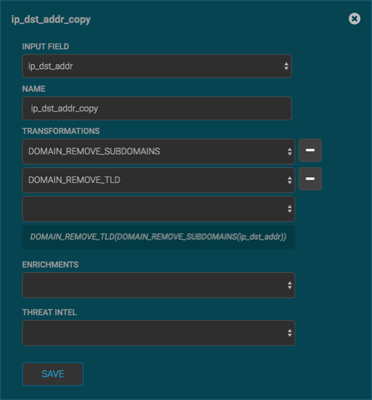This screenshot has width=372, height=400.
Task: Open the ENRICHMENTS dropdown
Action: [158, 285]
